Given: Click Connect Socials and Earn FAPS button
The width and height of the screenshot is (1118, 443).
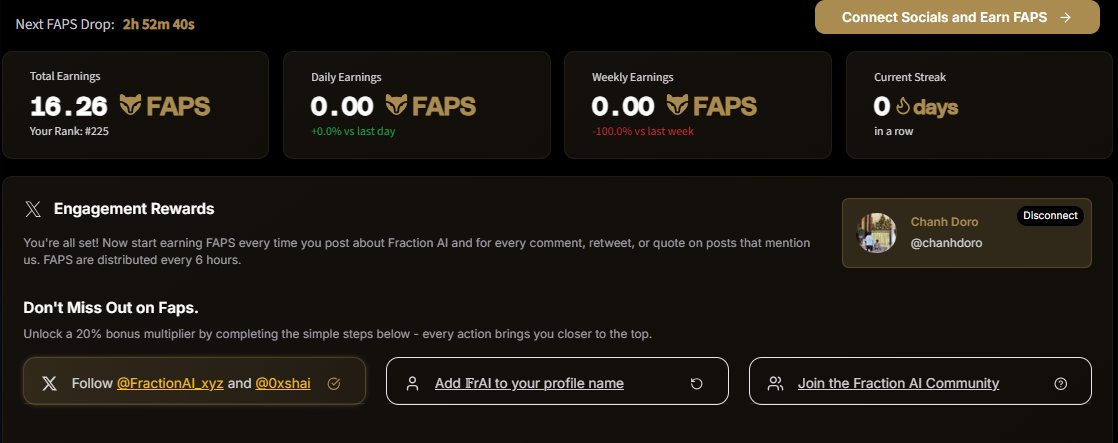Looking at the screenshot, I should click(x=957, y=17).
